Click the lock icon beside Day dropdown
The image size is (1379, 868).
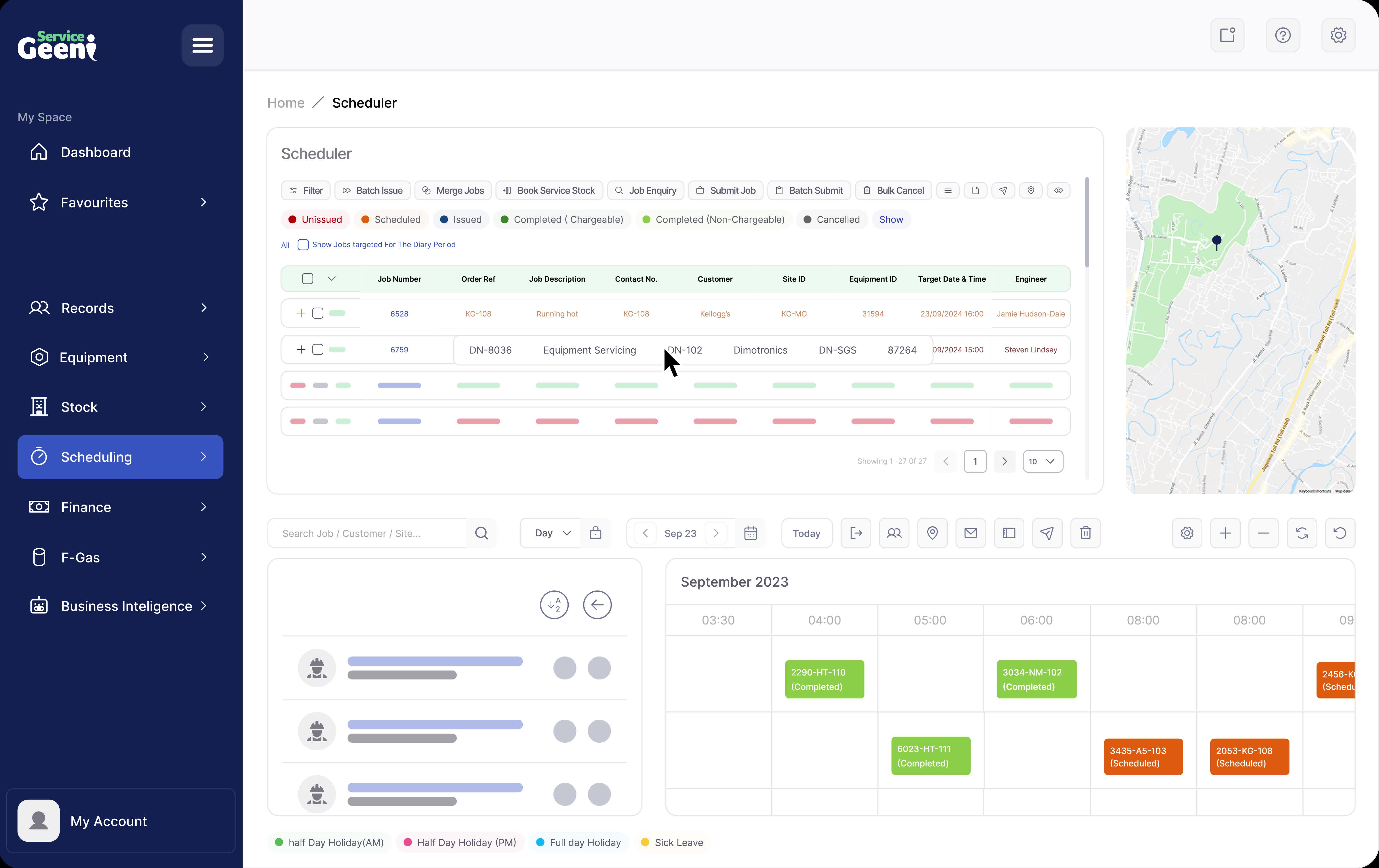tap(596, 533)
